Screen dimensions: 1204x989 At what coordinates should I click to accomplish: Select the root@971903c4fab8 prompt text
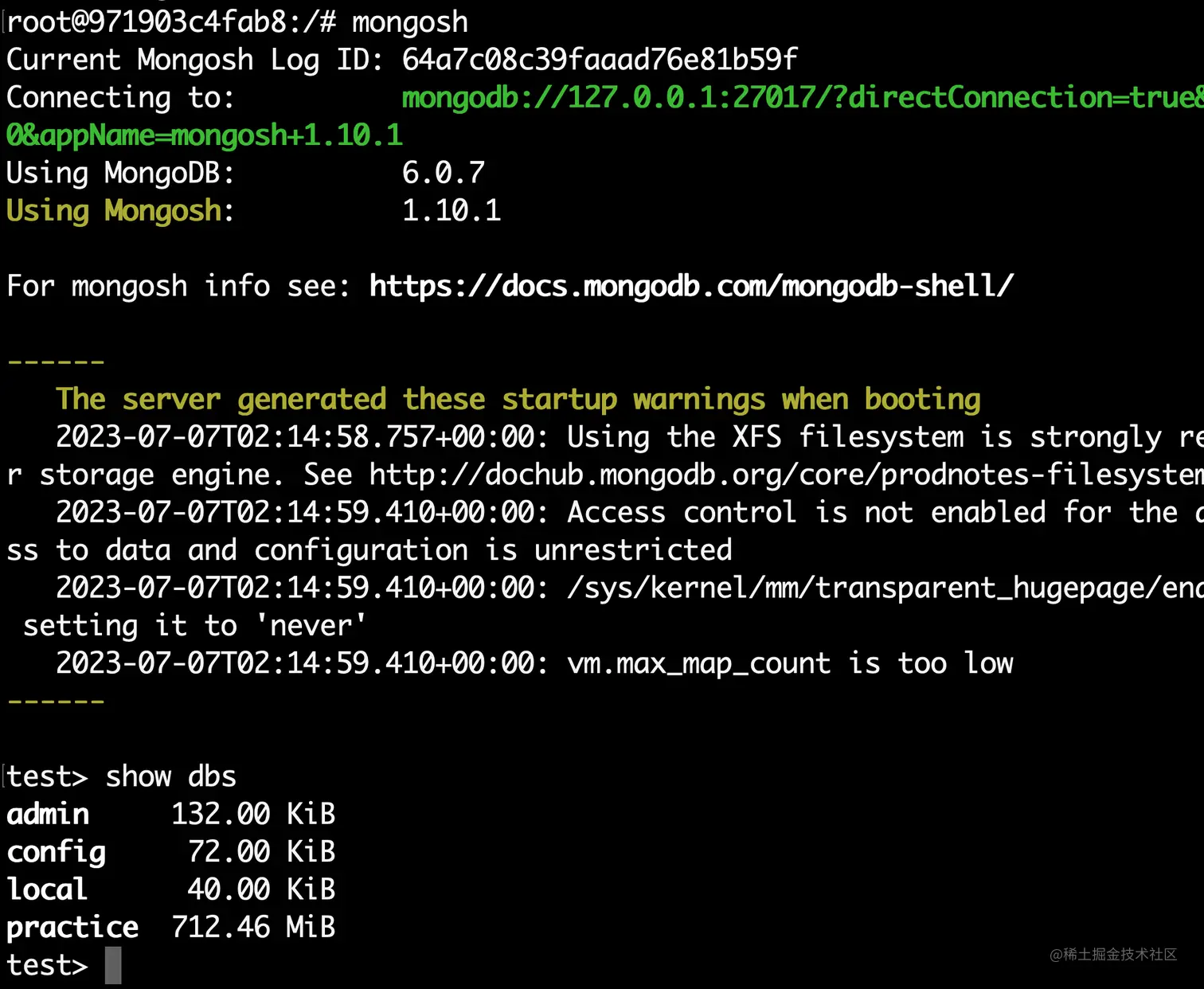click(171, 21)
